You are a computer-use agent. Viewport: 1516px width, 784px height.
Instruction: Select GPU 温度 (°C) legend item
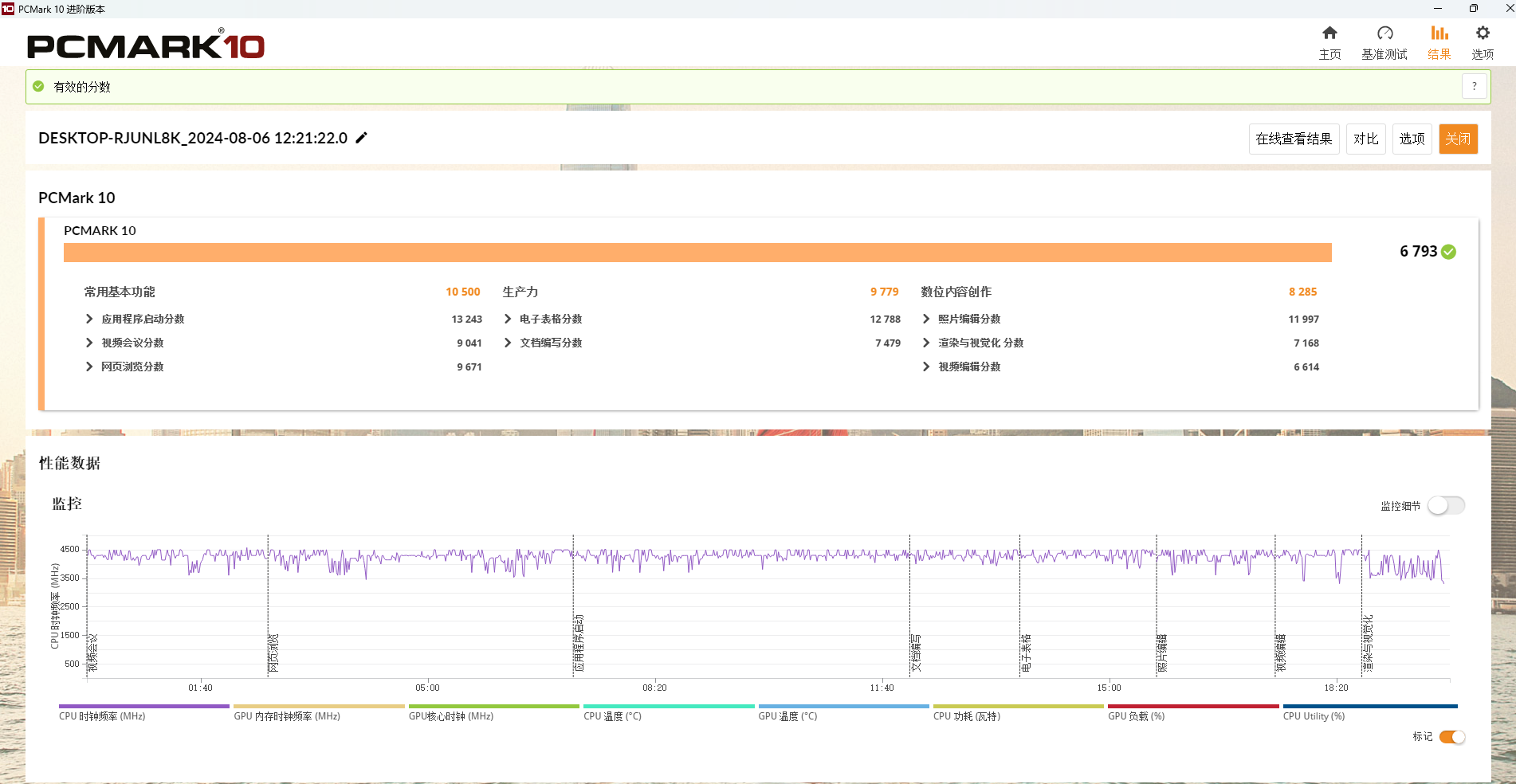[843, 712]
